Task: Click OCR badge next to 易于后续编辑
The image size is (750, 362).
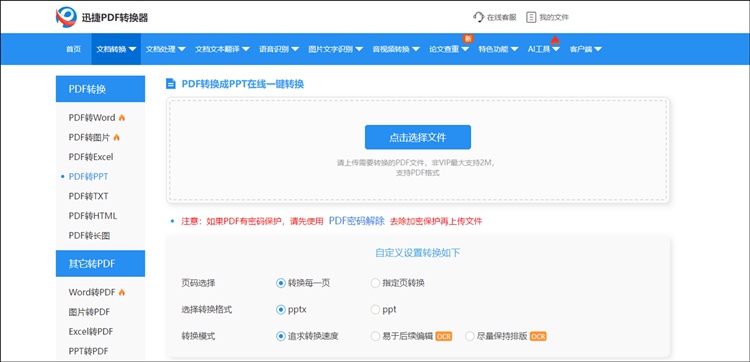Action: [x=443, y=336]
